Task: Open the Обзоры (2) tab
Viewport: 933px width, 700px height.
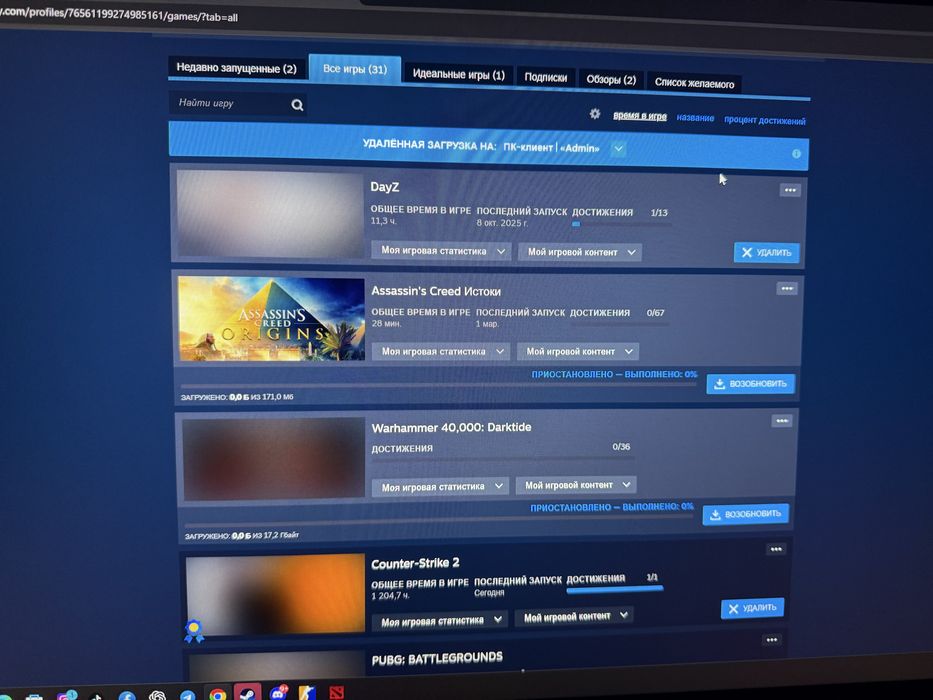Action: pos(611,80)
